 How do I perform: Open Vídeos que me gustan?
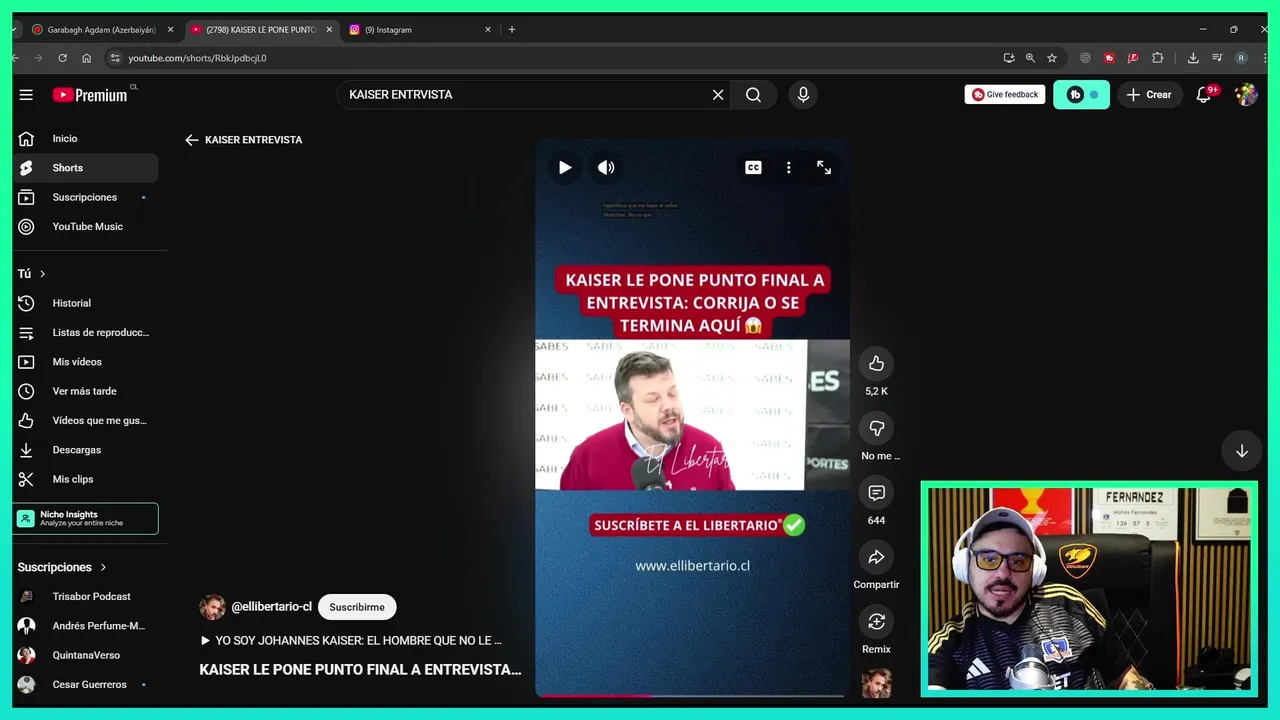[86, 420]
